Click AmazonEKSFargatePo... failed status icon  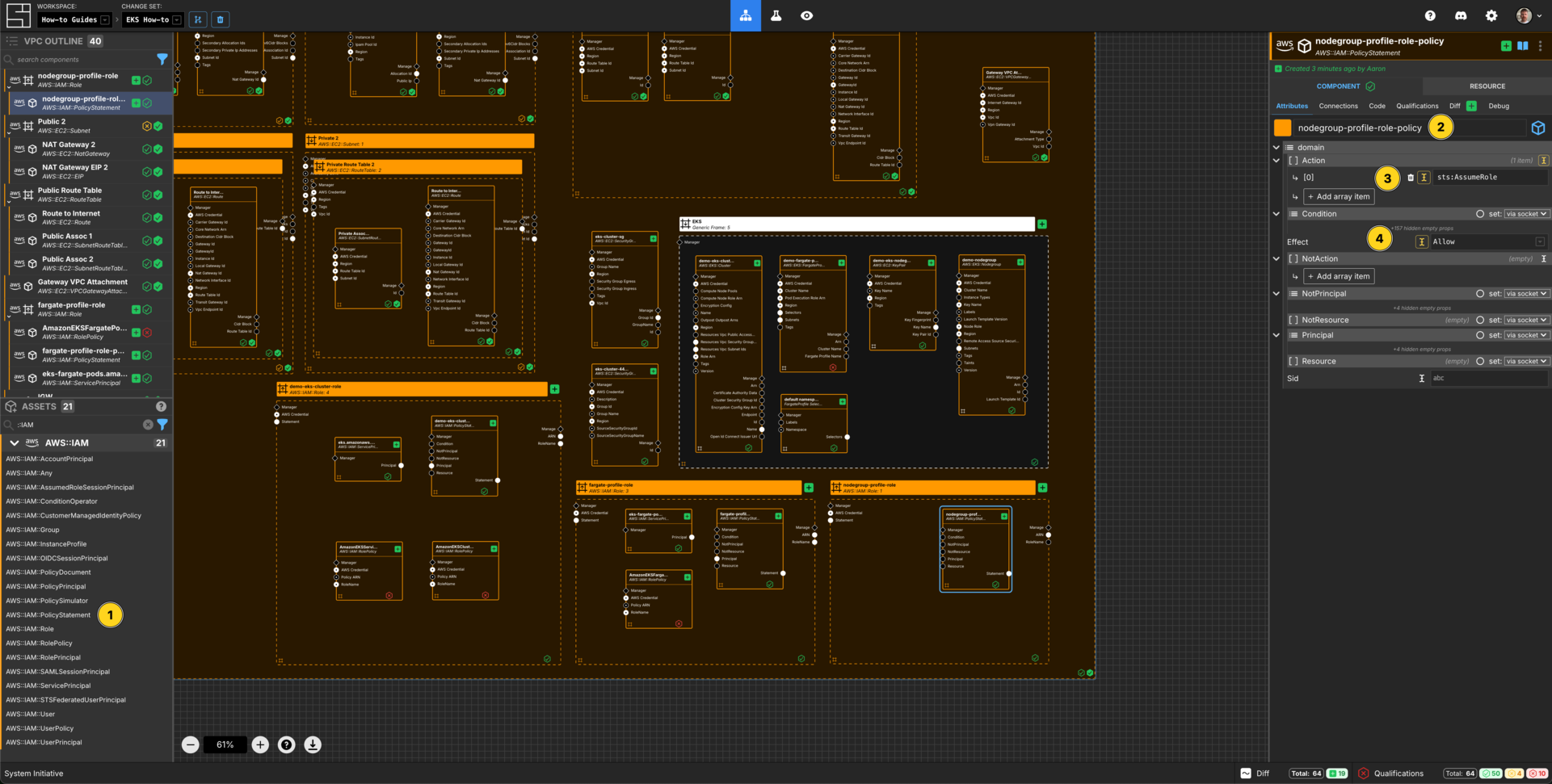click(147, 333)
